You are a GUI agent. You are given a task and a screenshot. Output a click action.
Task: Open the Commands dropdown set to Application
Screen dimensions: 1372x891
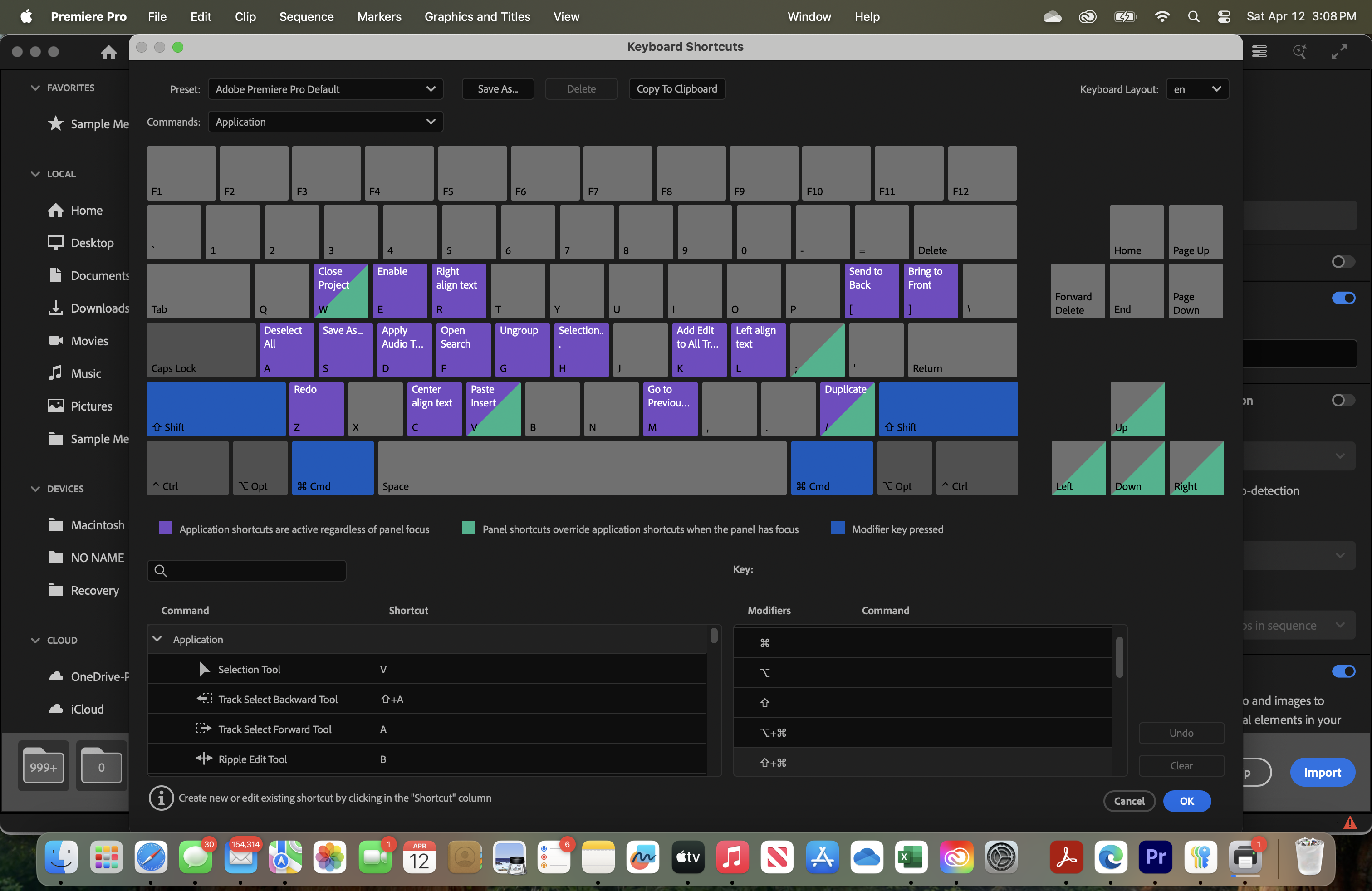[x=325, y=122]
